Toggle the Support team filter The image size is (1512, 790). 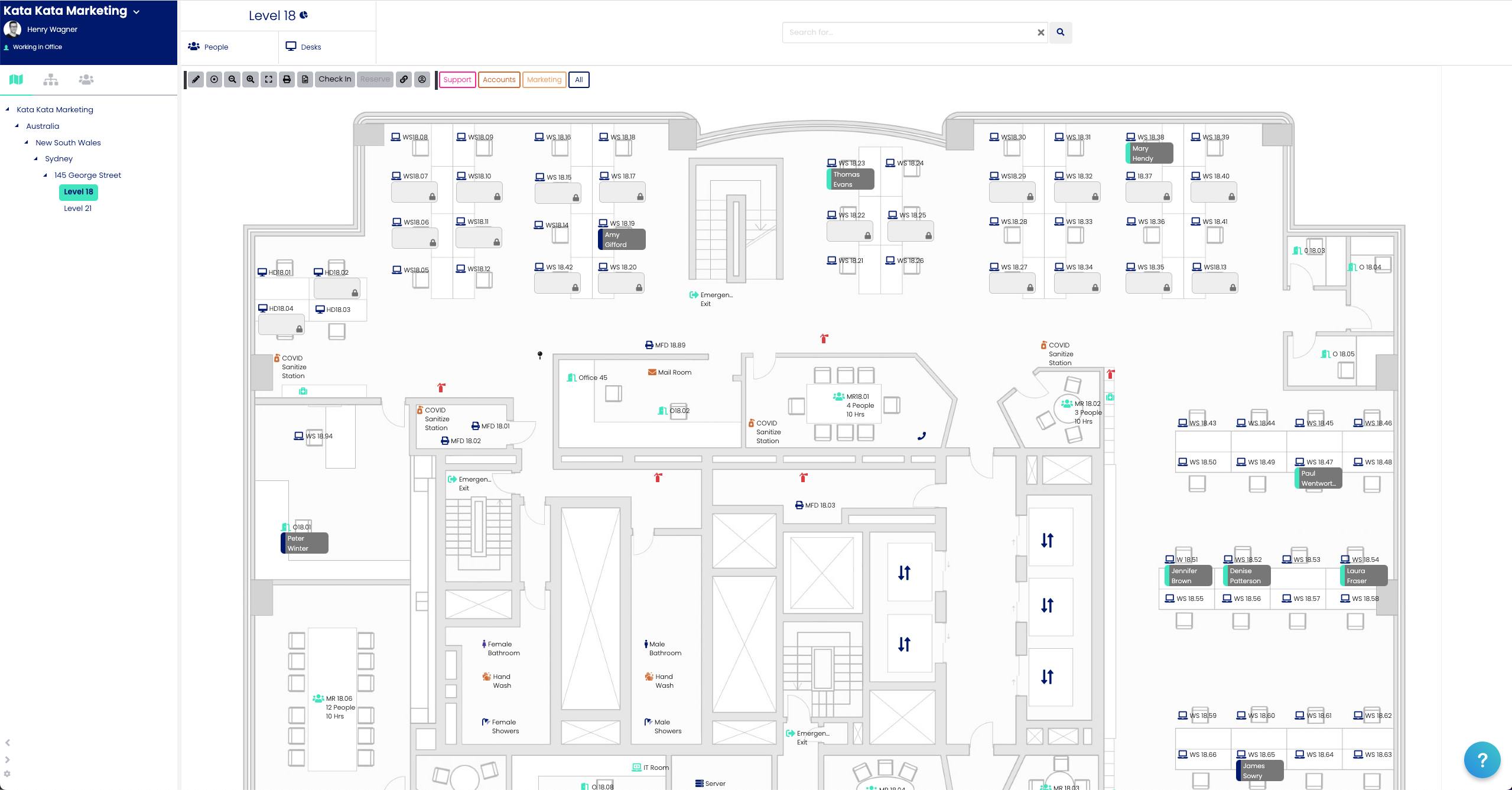pyautogui.click(x=457, y=79)
